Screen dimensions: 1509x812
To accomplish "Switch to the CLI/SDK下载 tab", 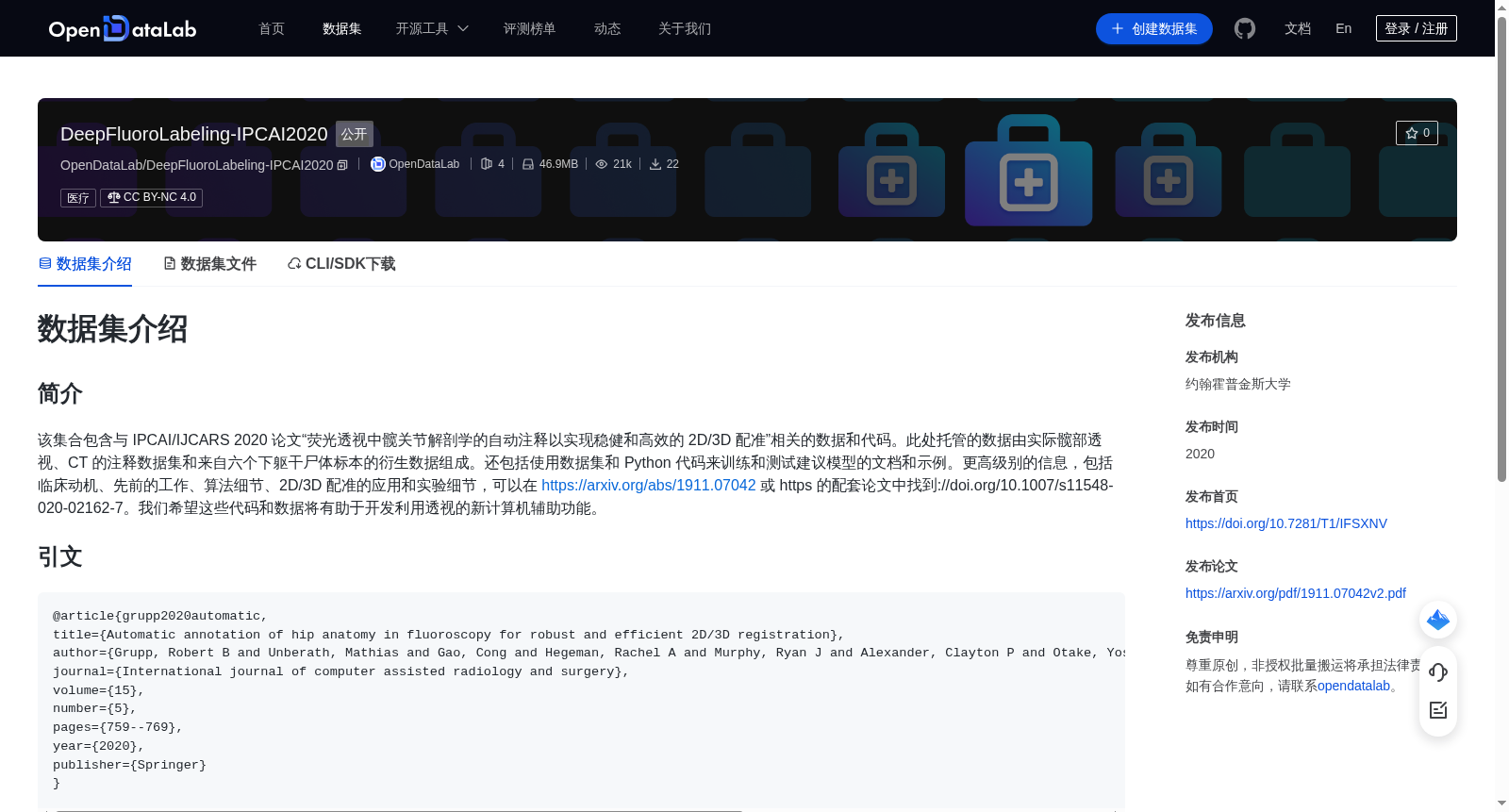I will tap(341, 264).
